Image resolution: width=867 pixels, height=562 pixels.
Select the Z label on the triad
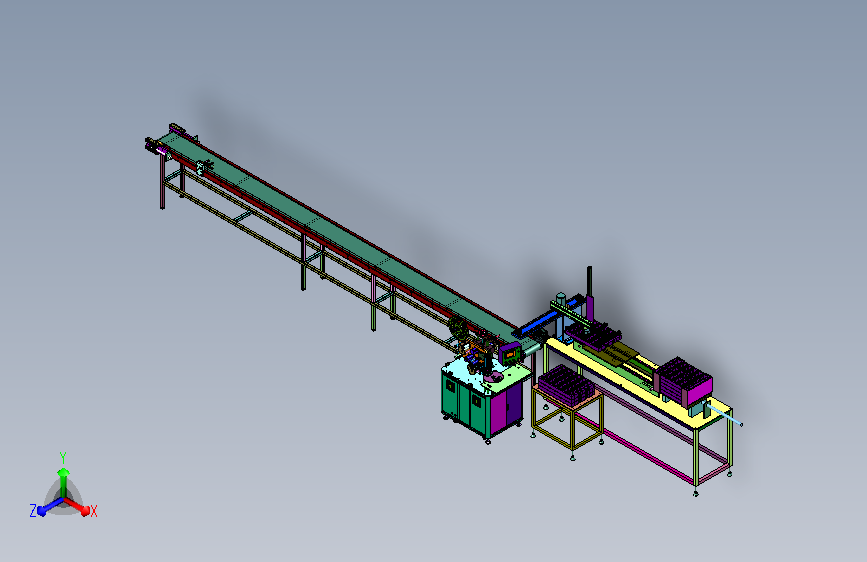click(x=33, y=511)
